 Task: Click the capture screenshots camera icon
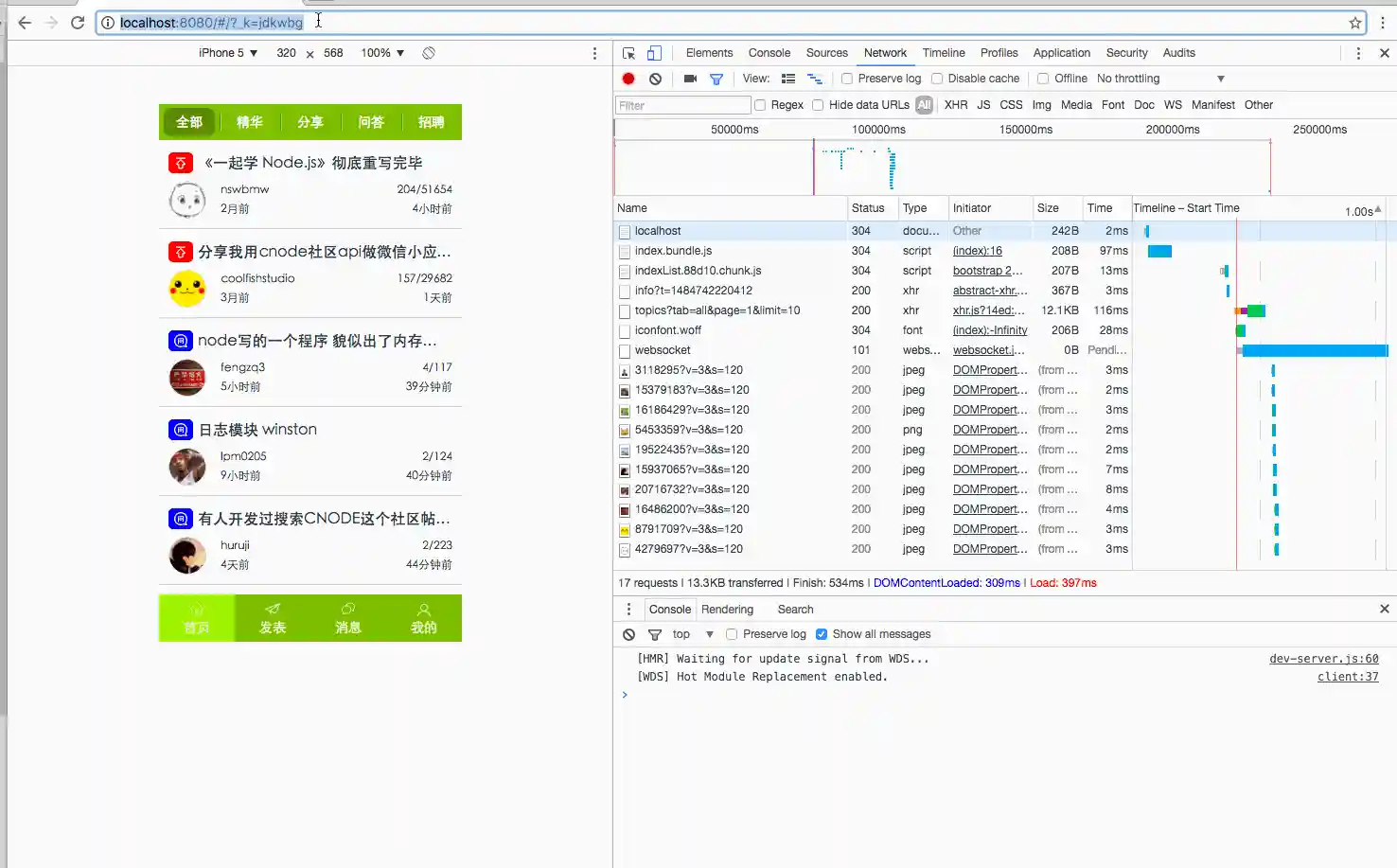pyautogui.click(x=690, y=79)
